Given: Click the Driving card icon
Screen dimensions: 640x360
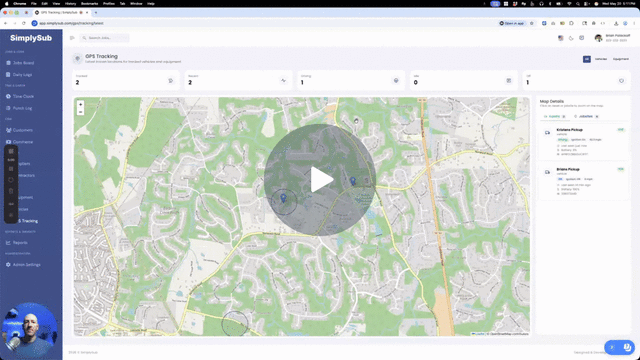Looking at the screenshot, I should coord(396,81).
